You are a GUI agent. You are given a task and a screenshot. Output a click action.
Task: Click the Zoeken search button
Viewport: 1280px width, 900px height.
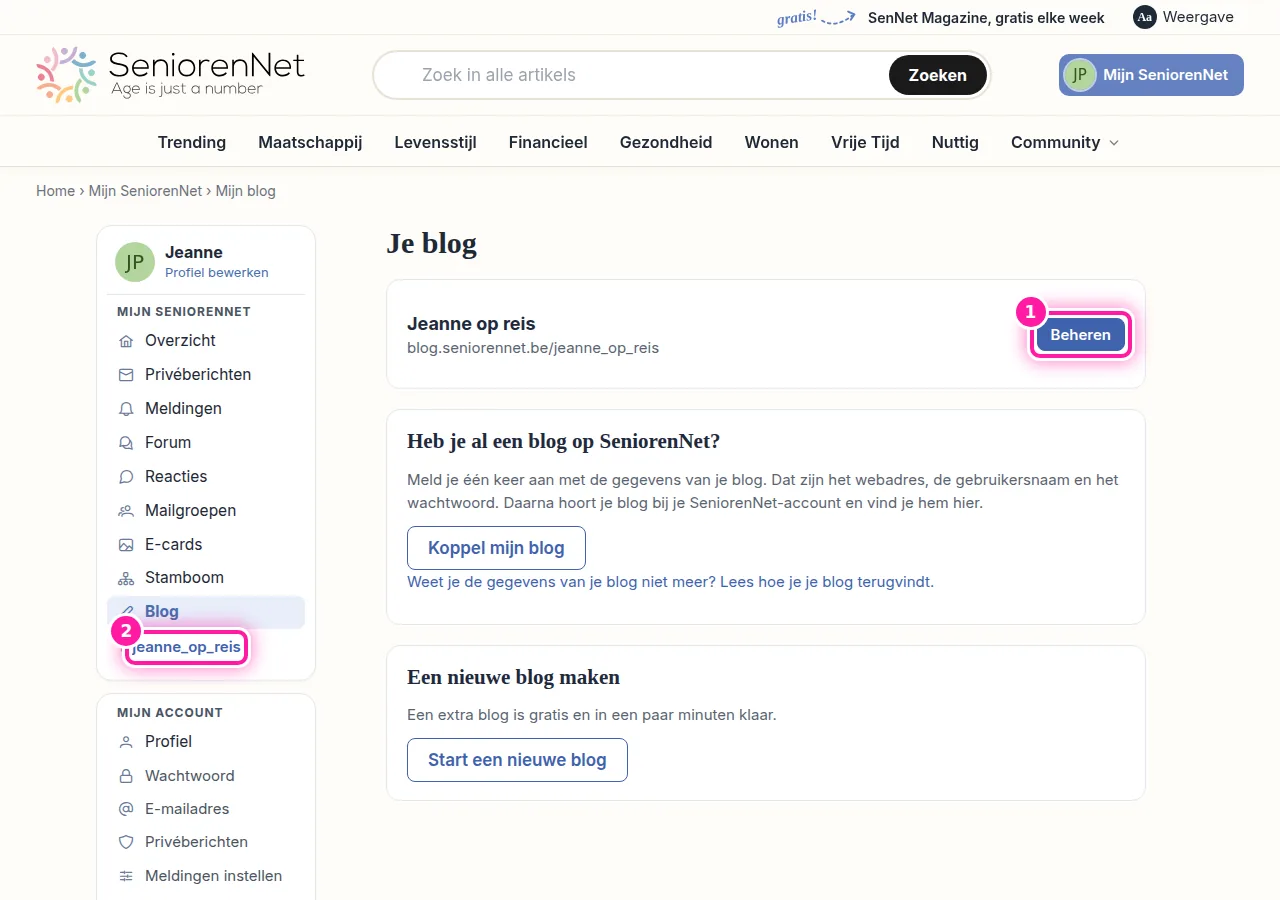938,75
